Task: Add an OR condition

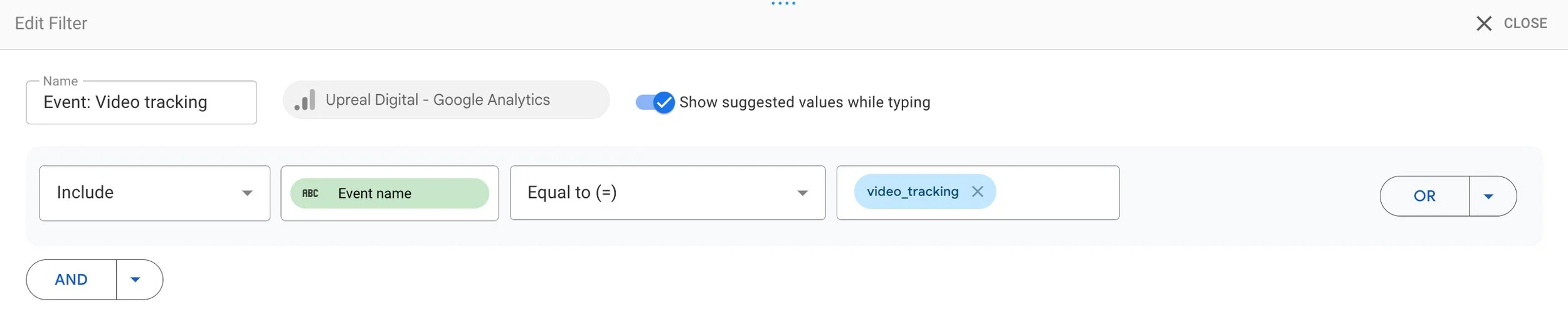Action: click(1424, 197)
